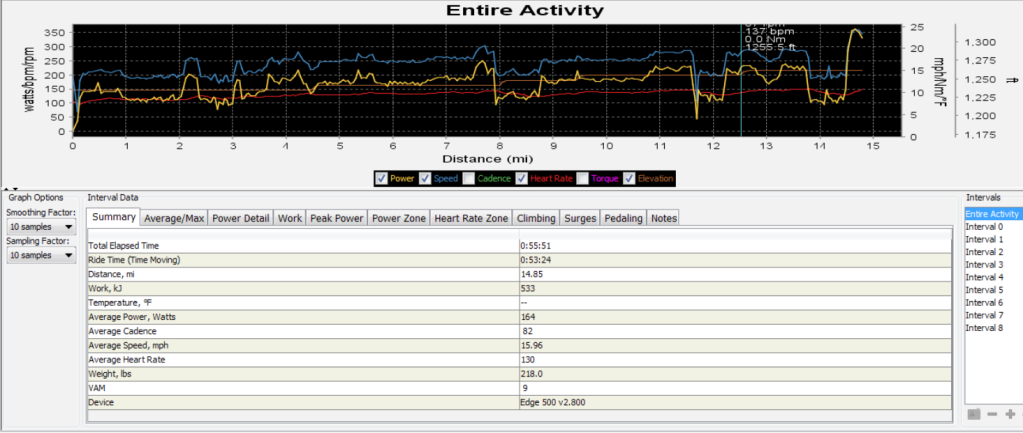
Task: Click the Distance, mi row label
Action: pos(110,274)
